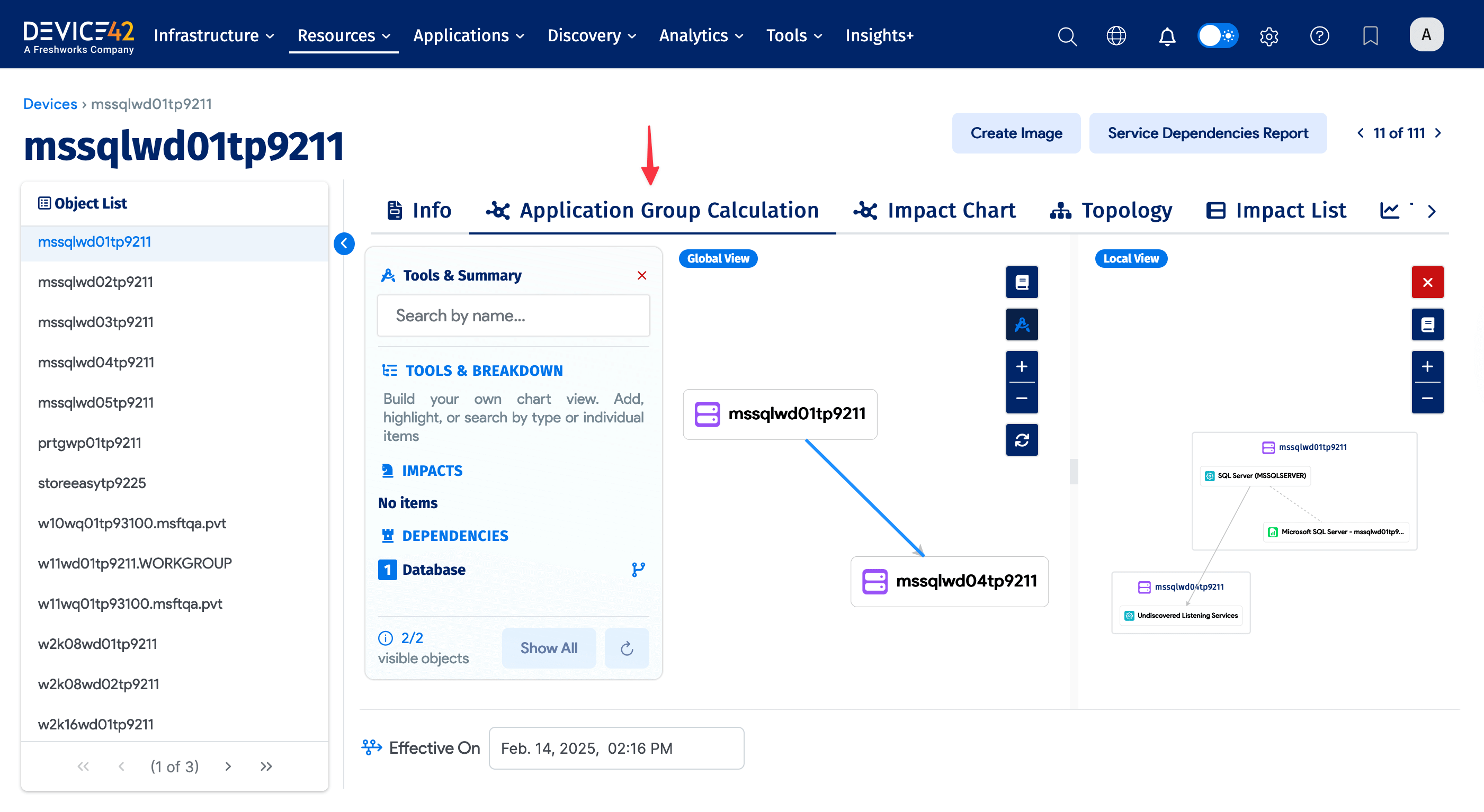The width and height of the screenshot is (1484, 812).
Task: Follow the Devices breadcrumb link
Action: coord(50,104)
